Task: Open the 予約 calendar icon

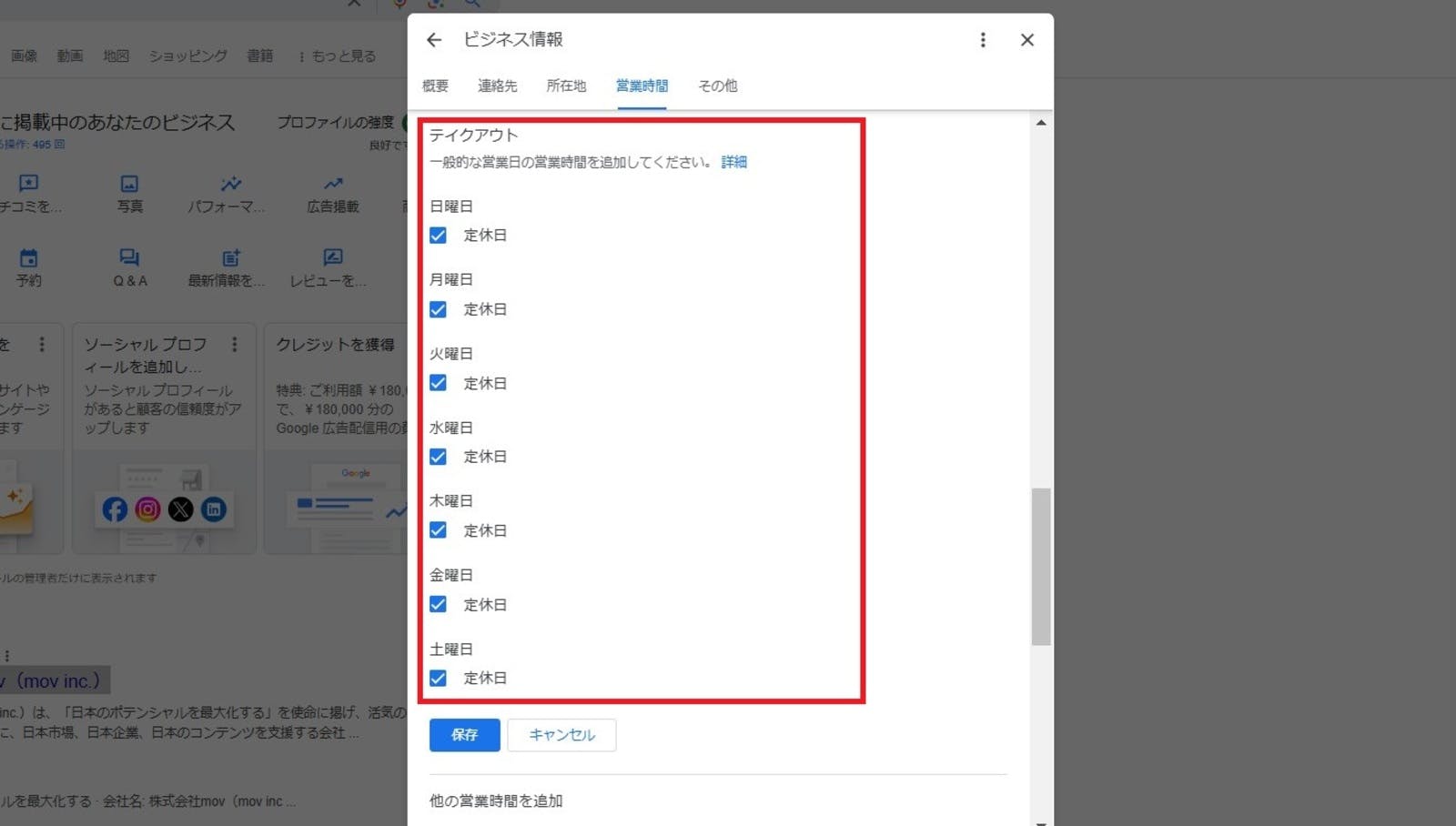Action: pos(28,258)
